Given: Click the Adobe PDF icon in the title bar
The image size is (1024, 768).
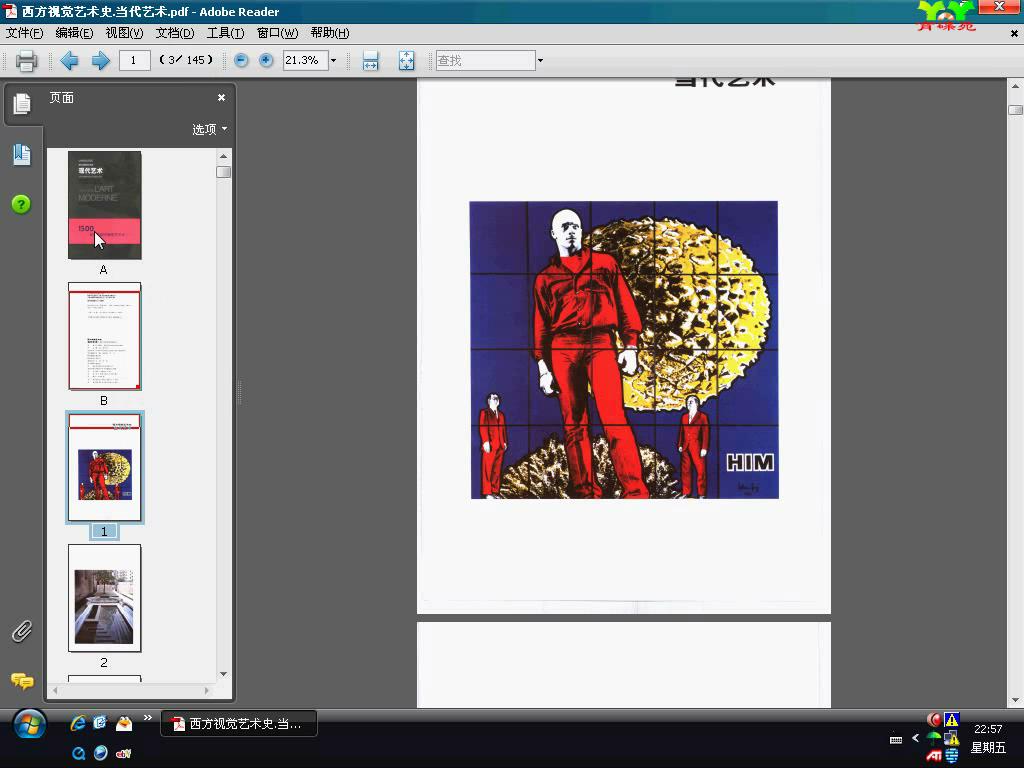Looking at the screenshot, I should click(10, 11).
